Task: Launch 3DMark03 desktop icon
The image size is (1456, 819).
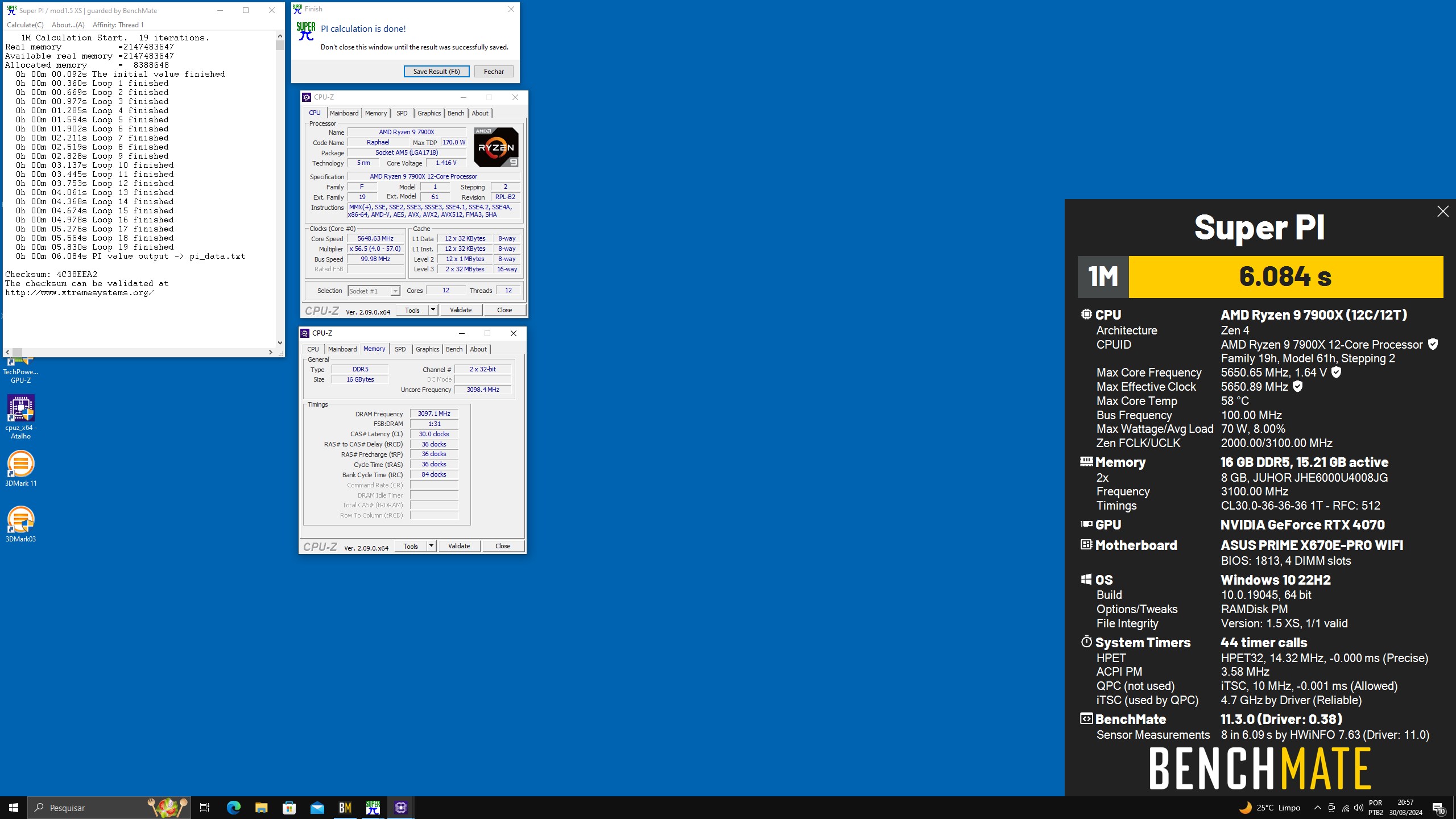Action: [20, 524]
